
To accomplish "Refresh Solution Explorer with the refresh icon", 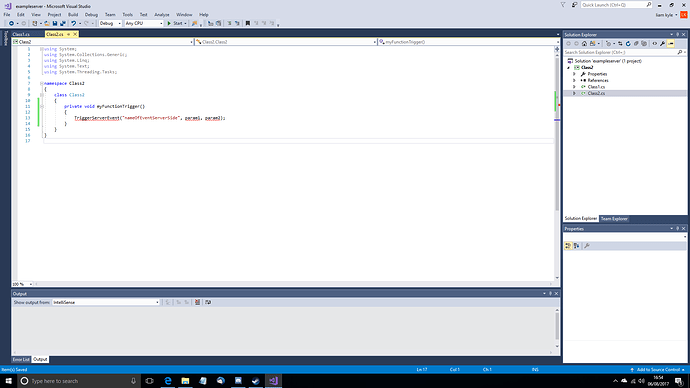I will tap(628, 44).
